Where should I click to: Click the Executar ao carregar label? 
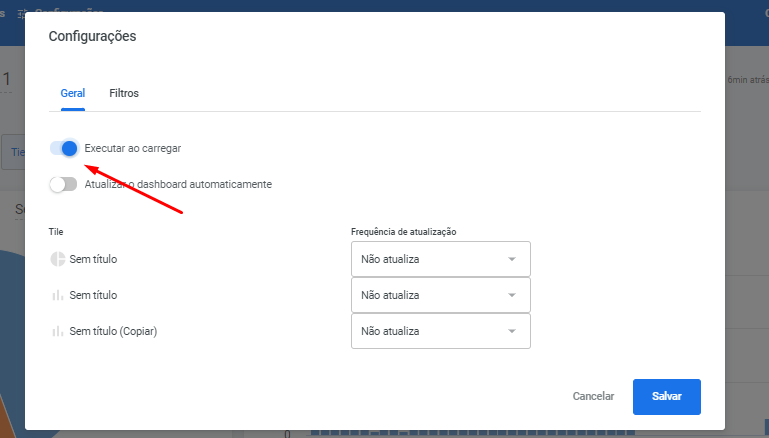click(x=132, y=148)
